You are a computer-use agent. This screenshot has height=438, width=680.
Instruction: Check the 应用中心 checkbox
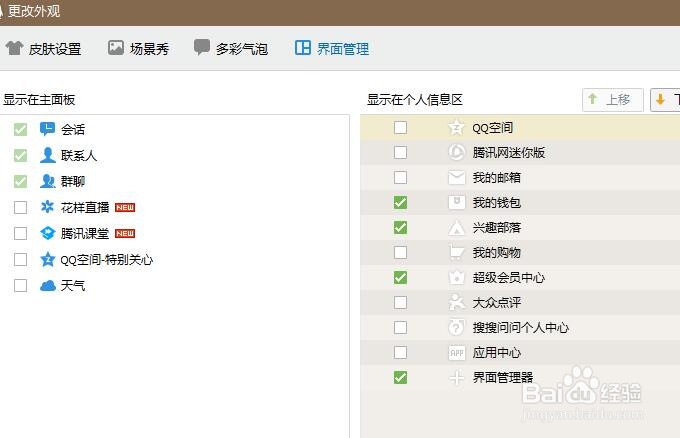400,352
